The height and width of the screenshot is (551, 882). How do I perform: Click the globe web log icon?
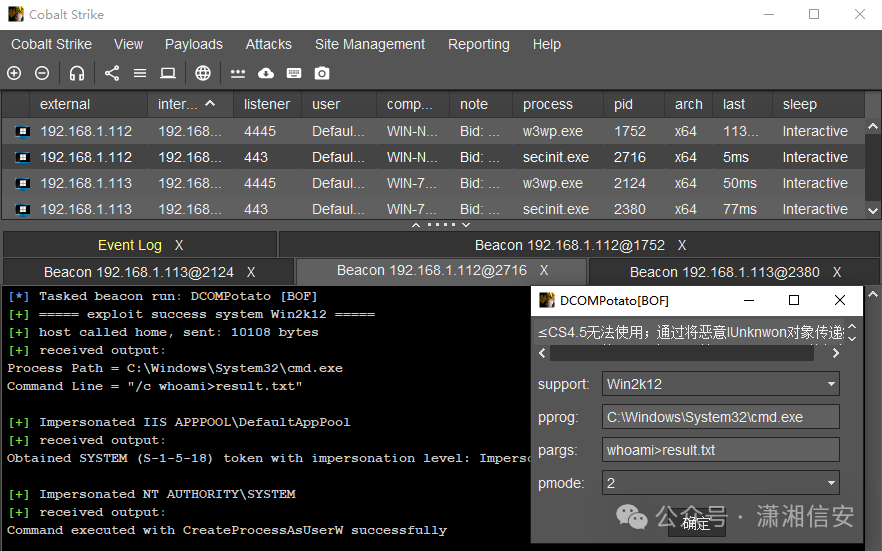pyautogui.click(x=202, y=73)
